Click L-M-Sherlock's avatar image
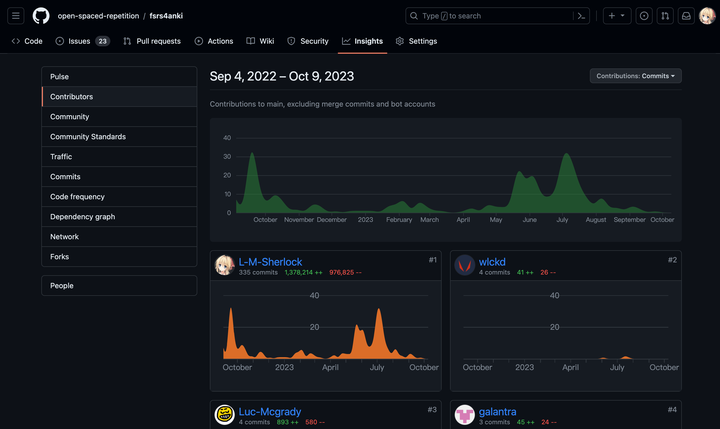720x429 pixels. click(225, 265)
